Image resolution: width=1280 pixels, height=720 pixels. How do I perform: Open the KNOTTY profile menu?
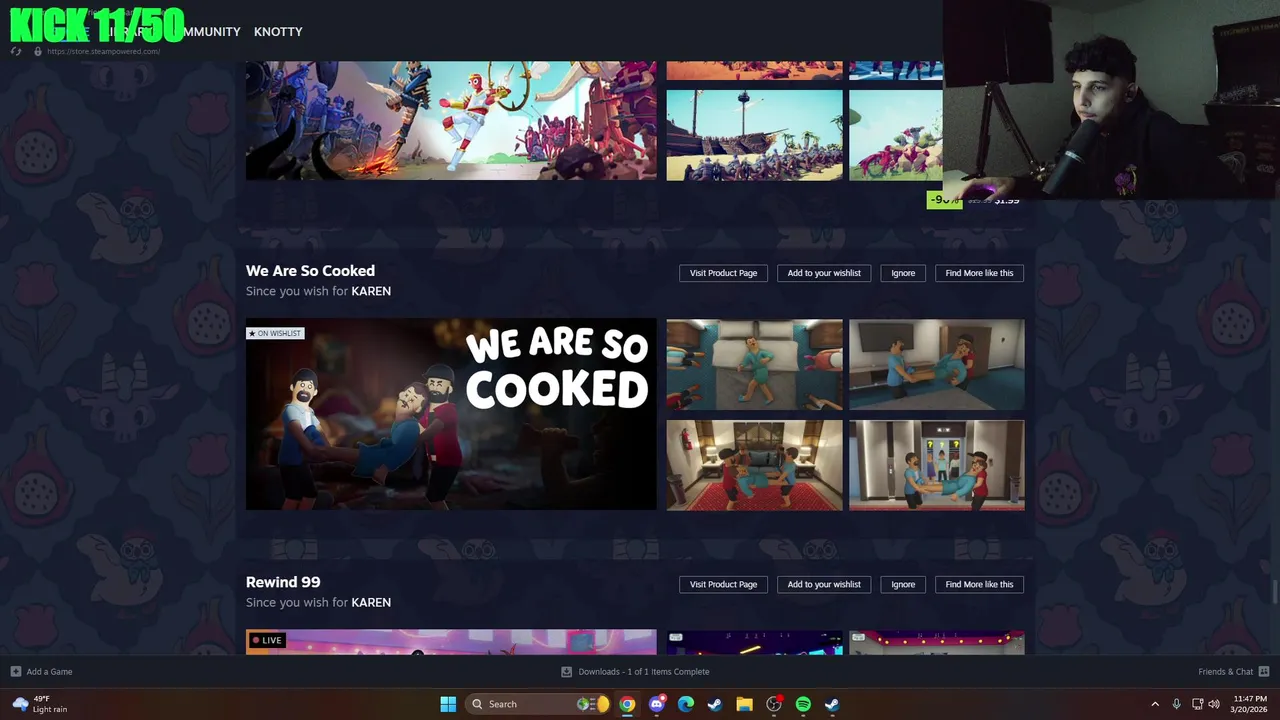click(x=278, y=32)
